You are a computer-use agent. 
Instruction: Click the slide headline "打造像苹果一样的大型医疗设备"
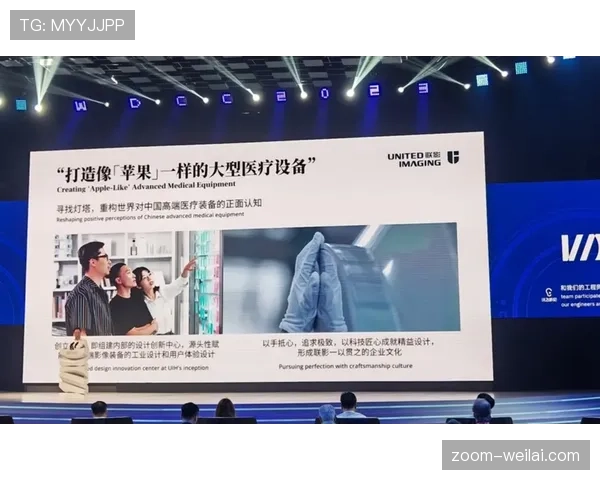coord(186,170)
